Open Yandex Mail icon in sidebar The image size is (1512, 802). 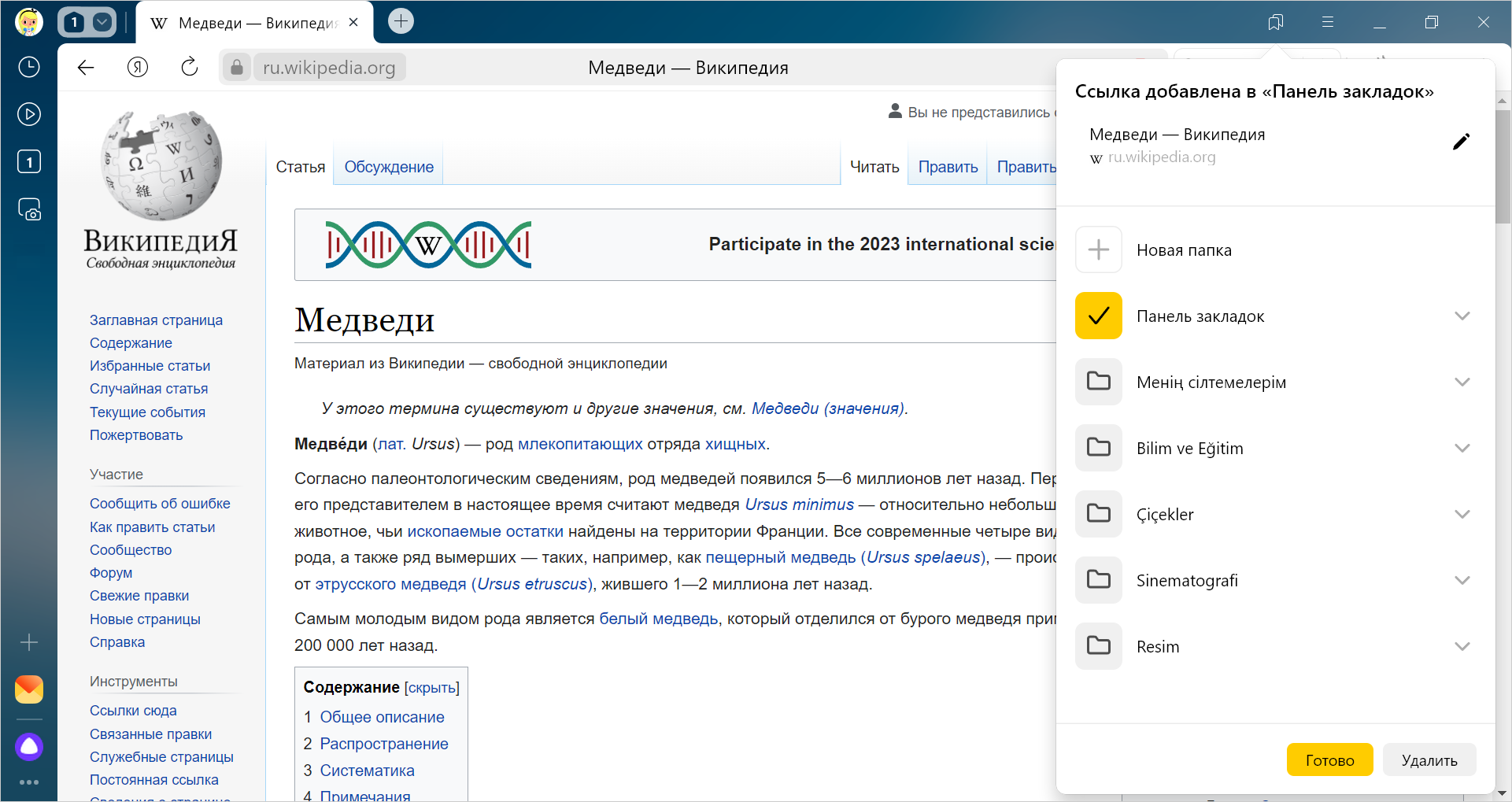point(29,689)
